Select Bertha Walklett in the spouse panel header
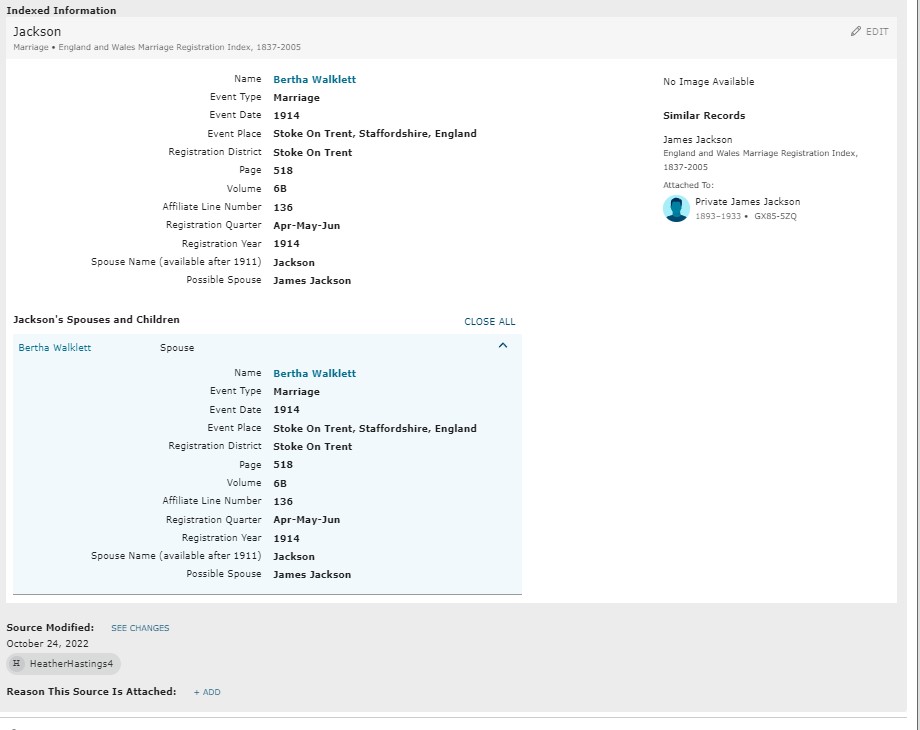 pos(55,348)
